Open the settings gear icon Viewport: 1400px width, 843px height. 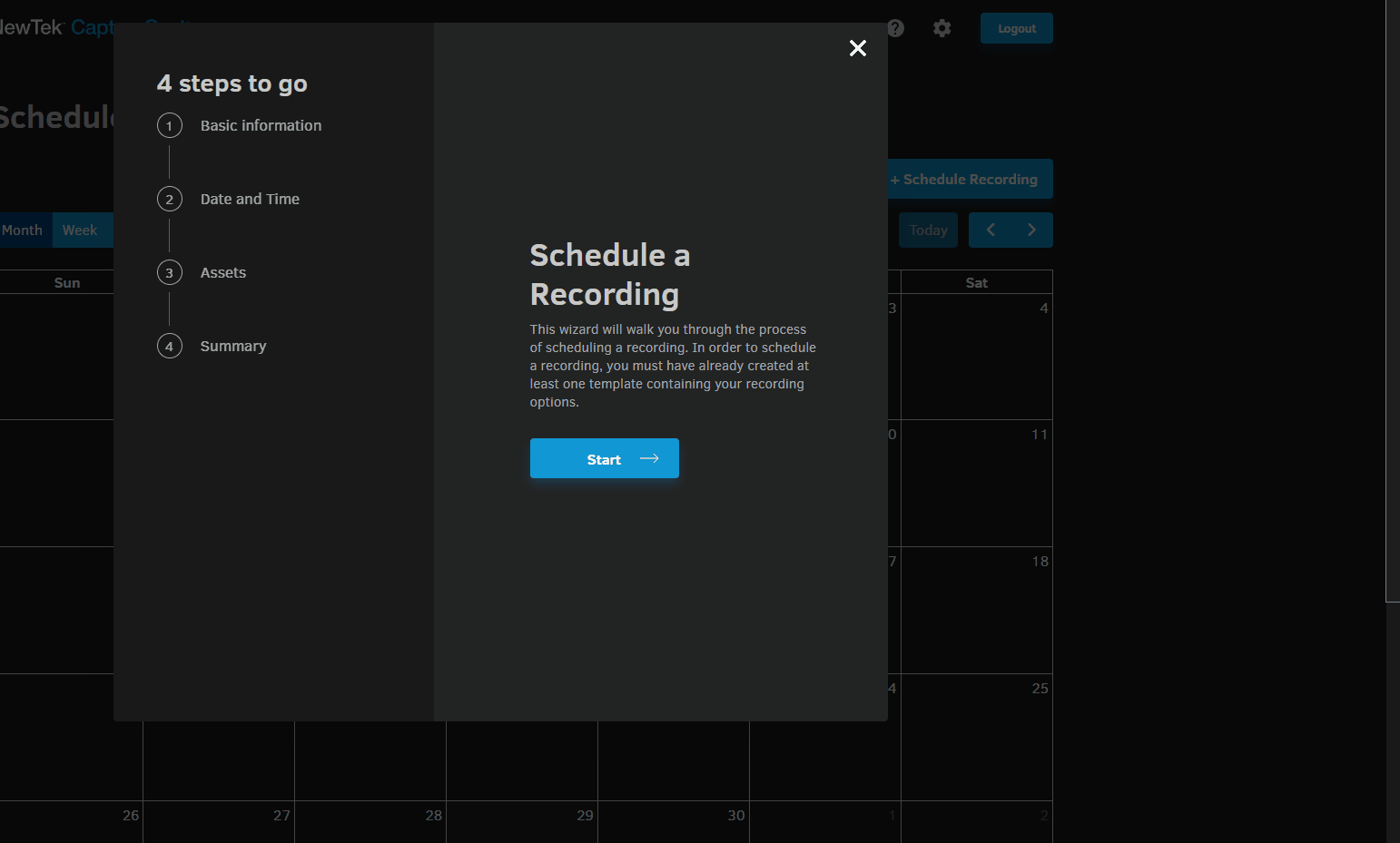click(942, 28)
